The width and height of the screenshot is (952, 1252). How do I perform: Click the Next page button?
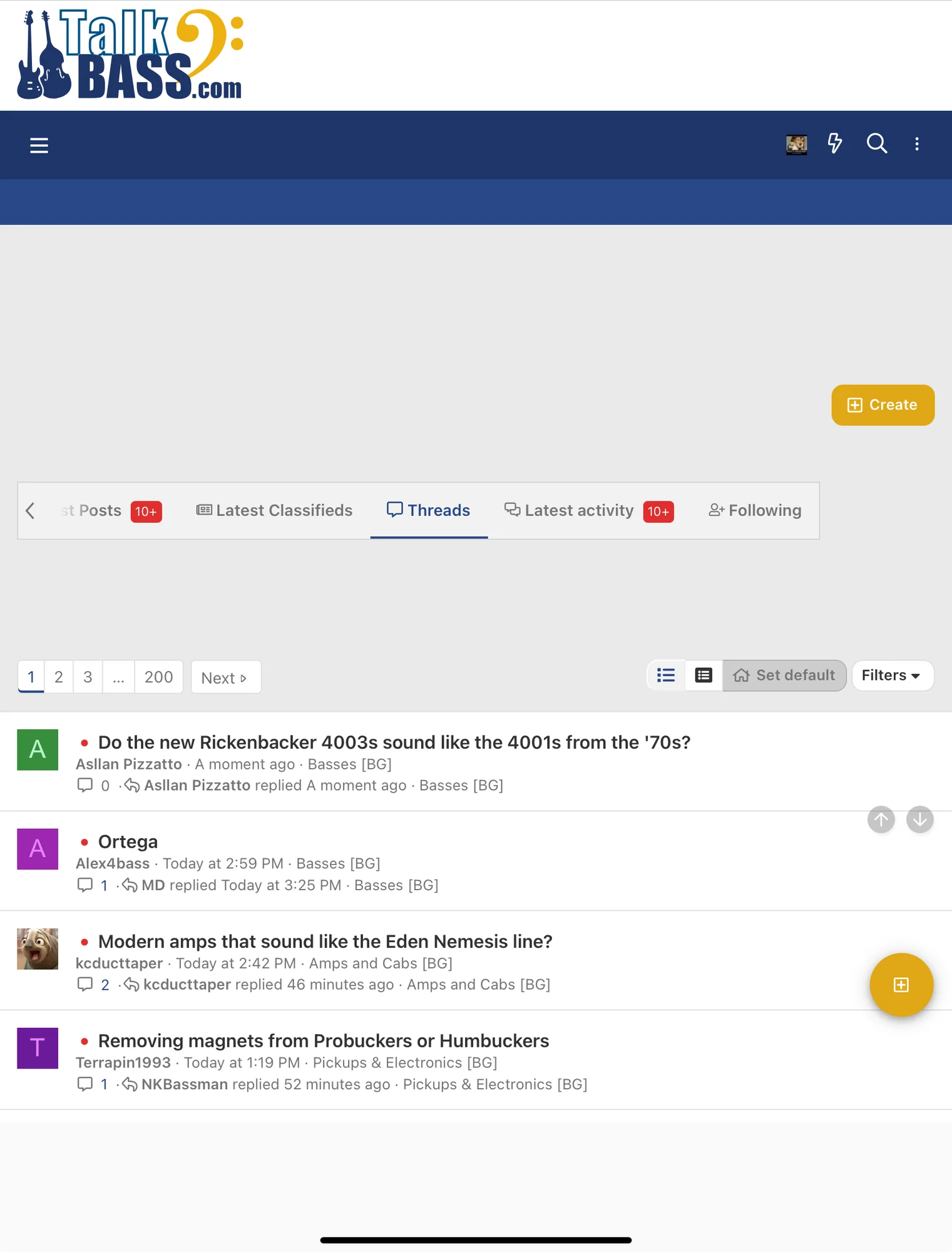[x=225, y=677]
